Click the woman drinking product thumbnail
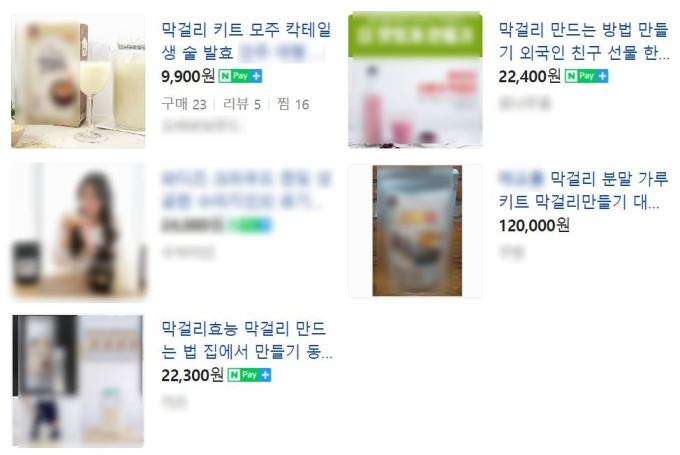Image resolution: width=680 pixels, height=455 pixels. (x=78, y=231)
